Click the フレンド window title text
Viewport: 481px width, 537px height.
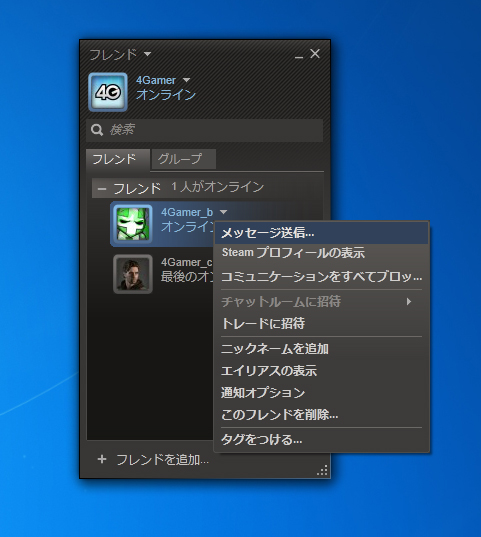(x=113, y=54)
